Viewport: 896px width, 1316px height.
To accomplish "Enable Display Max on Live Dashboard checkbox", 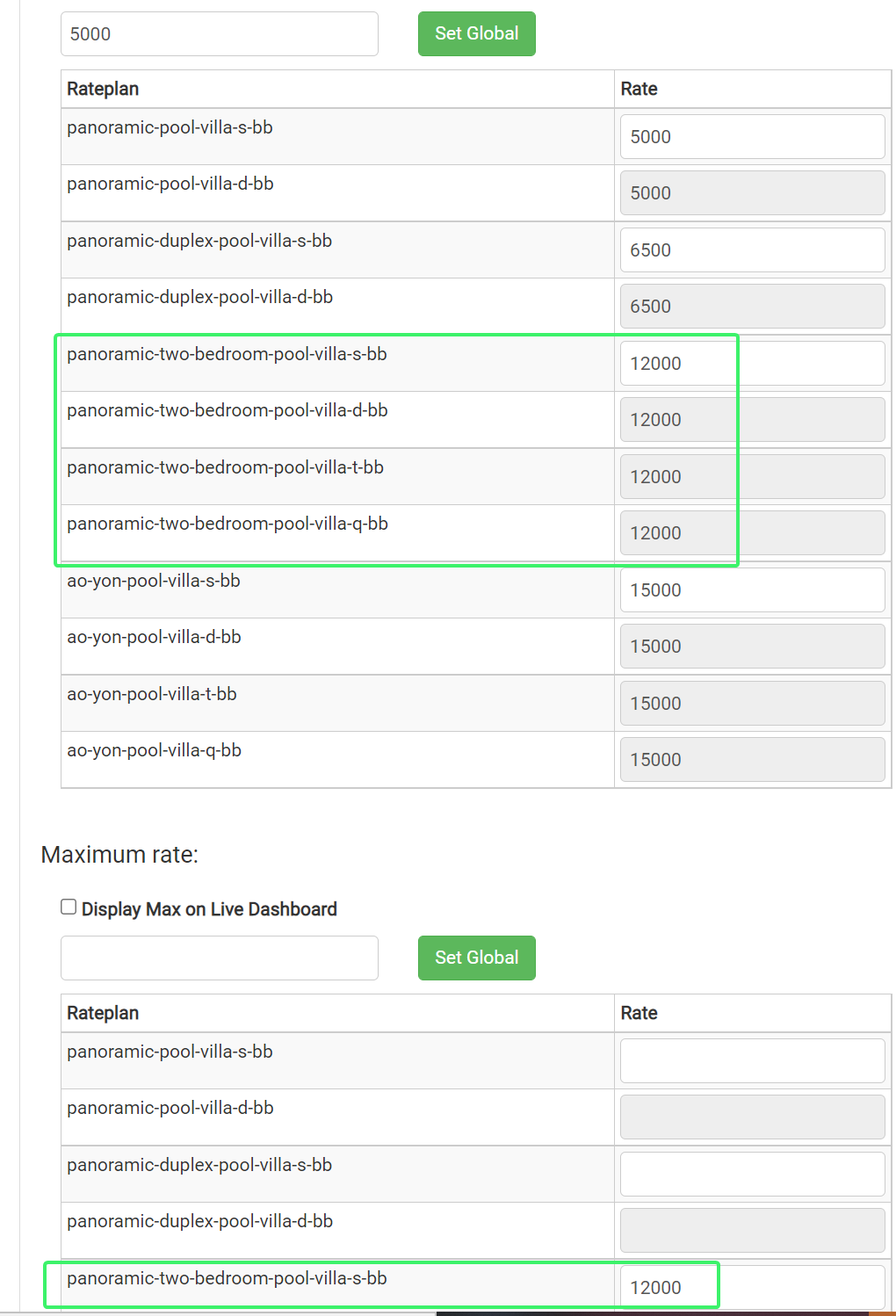I will point(69,907).
